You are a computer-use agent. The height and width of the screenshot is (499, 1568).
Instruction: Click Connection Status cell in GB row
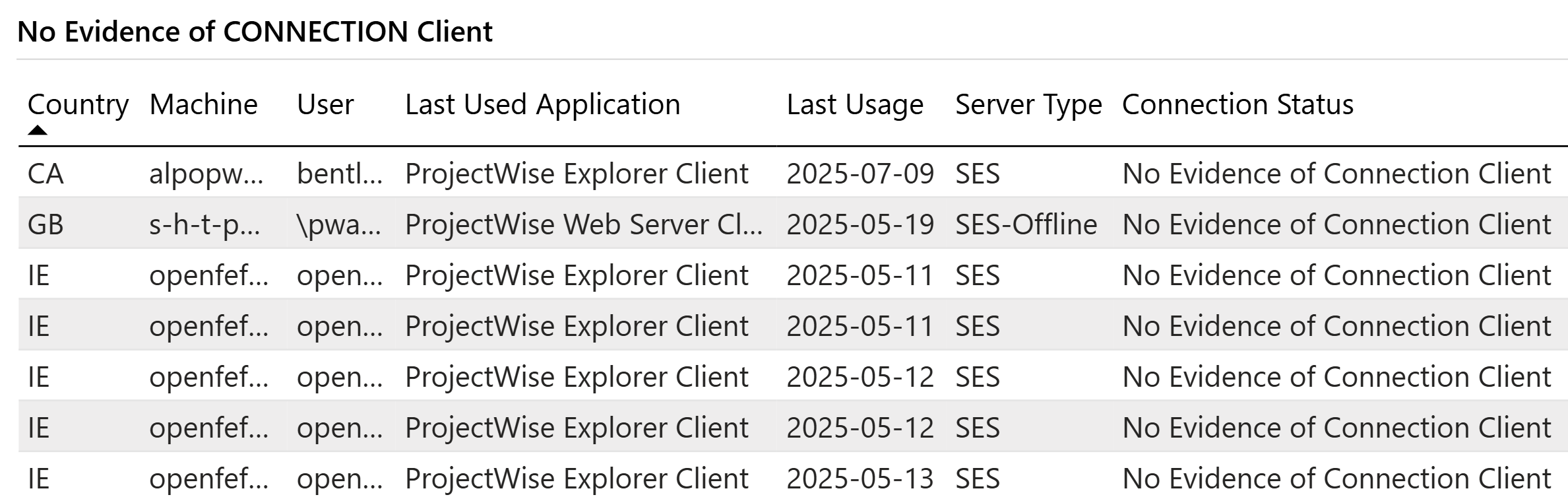pos(1336,225)
